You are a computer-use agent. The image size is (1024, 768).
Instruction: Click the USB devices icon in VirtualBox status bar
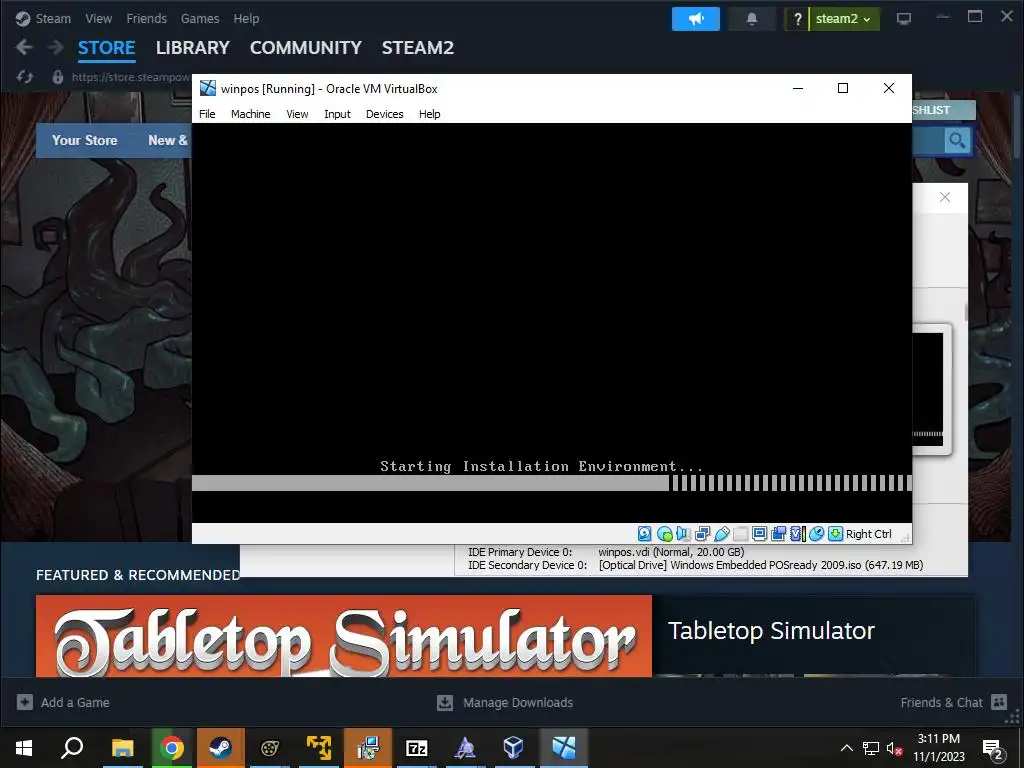coord(722,534)
